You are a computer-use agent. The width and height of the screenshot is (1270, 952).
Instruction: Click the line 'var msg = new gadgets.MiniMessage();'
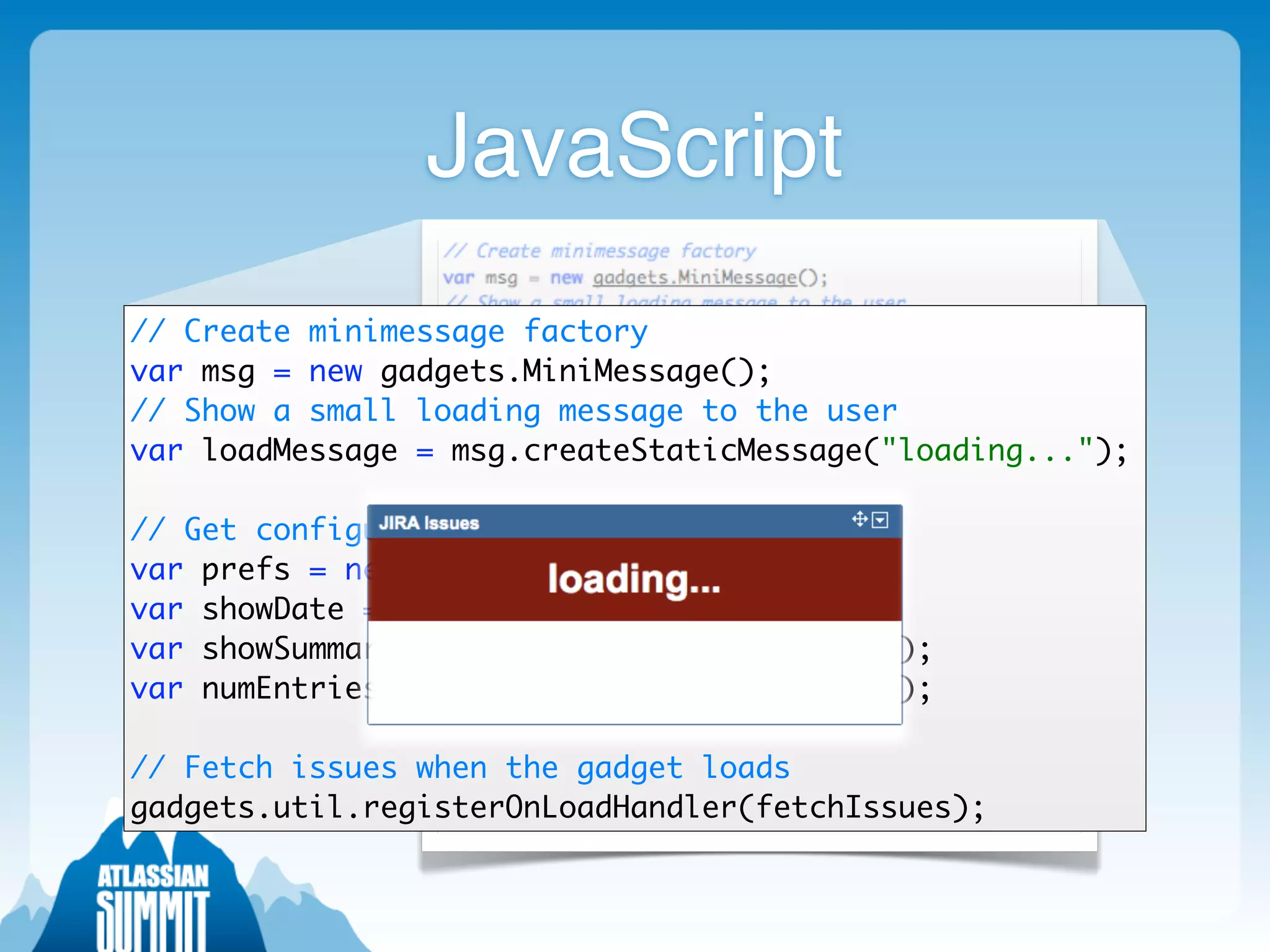(x=450, y=372)
